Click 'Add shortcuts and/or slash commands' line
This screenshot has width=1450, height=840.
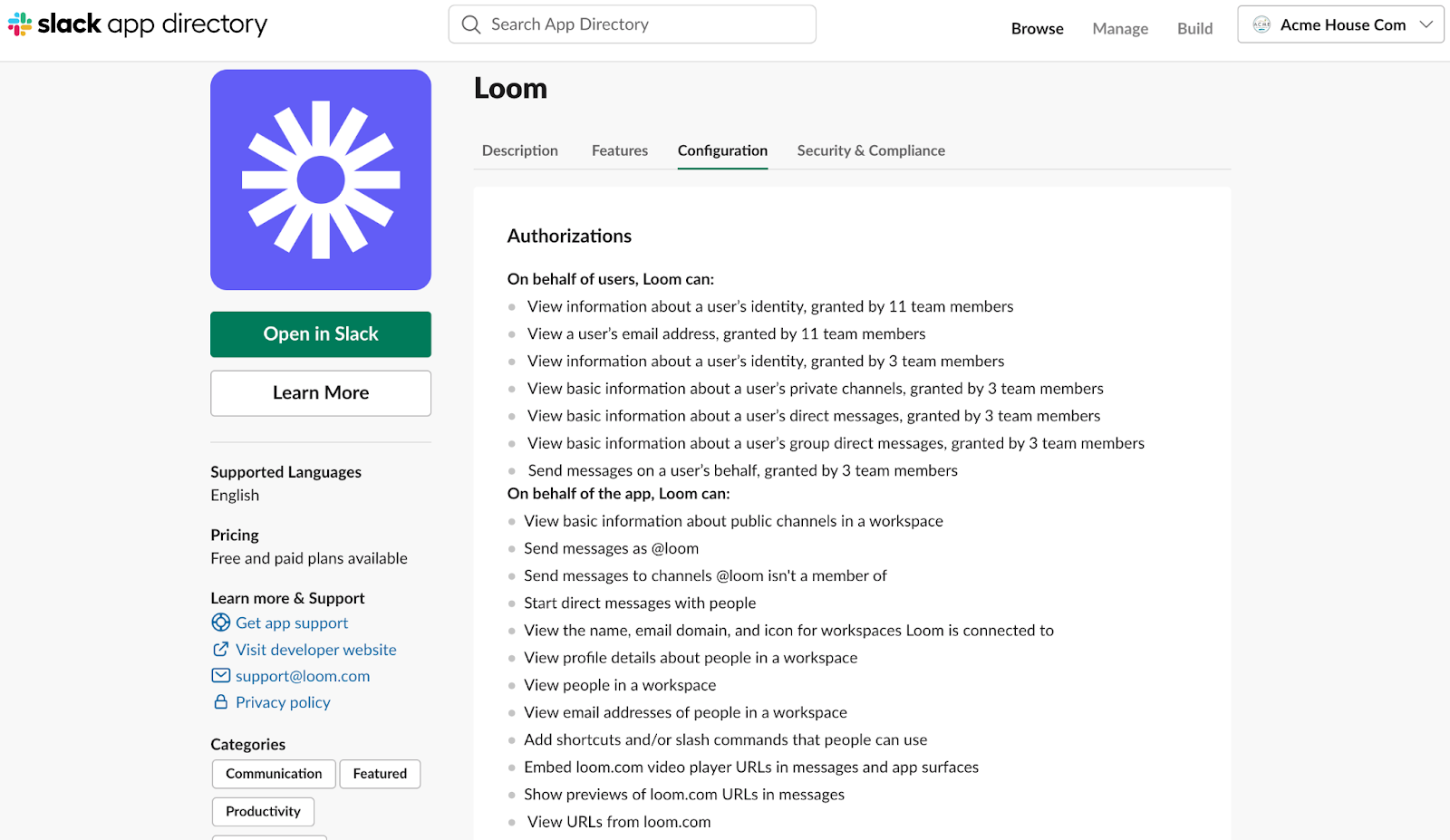coord(726,740)
